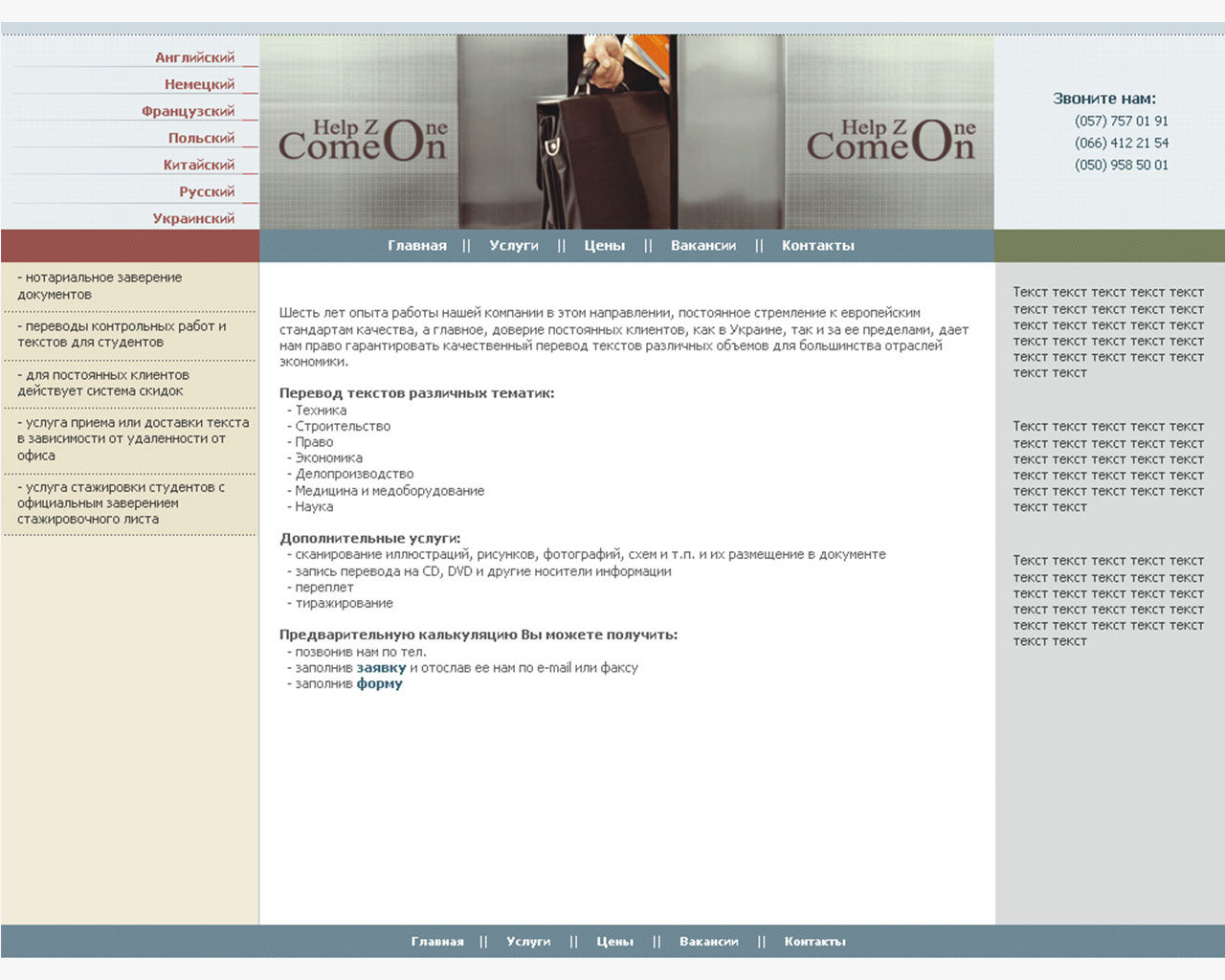Image resolution: width=1225 pixels, height=980 pixels.
Task: Select Китайский language link
Action: [198, 165]
